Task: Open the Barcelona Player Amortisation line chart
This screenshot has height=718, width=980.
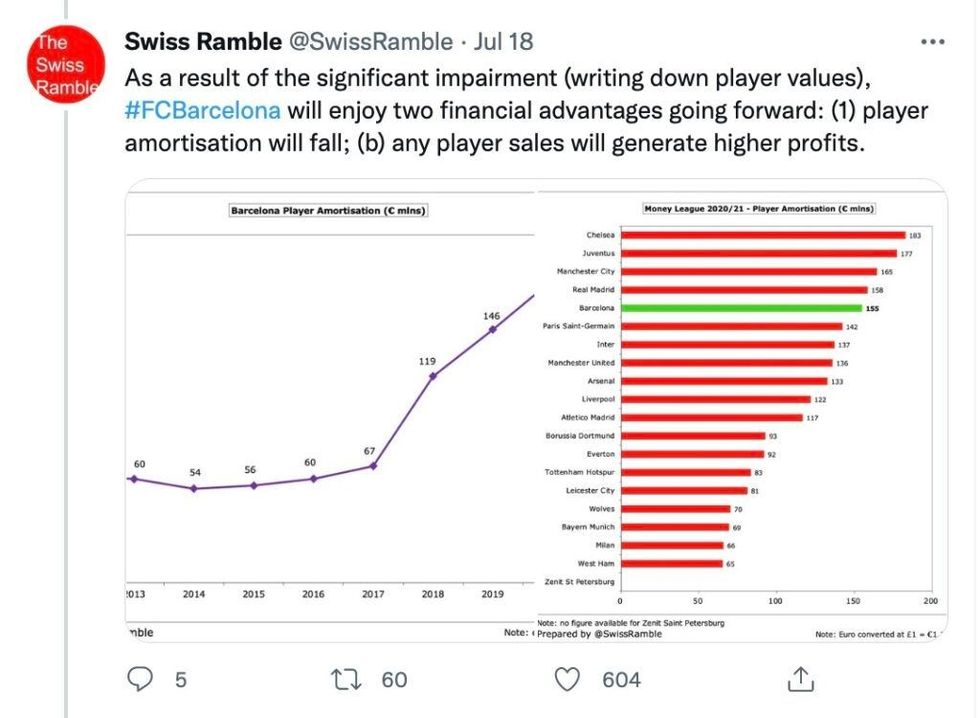Action: pyautogui.click(x=330, y=410)
